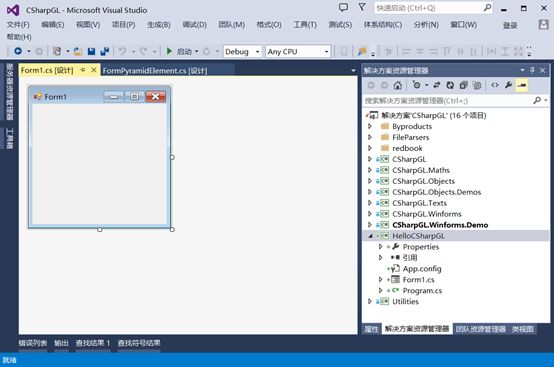This screenshot has width=554, height=367.
Task: Click the 登录 sign-in link
Action: coord(510,25)
